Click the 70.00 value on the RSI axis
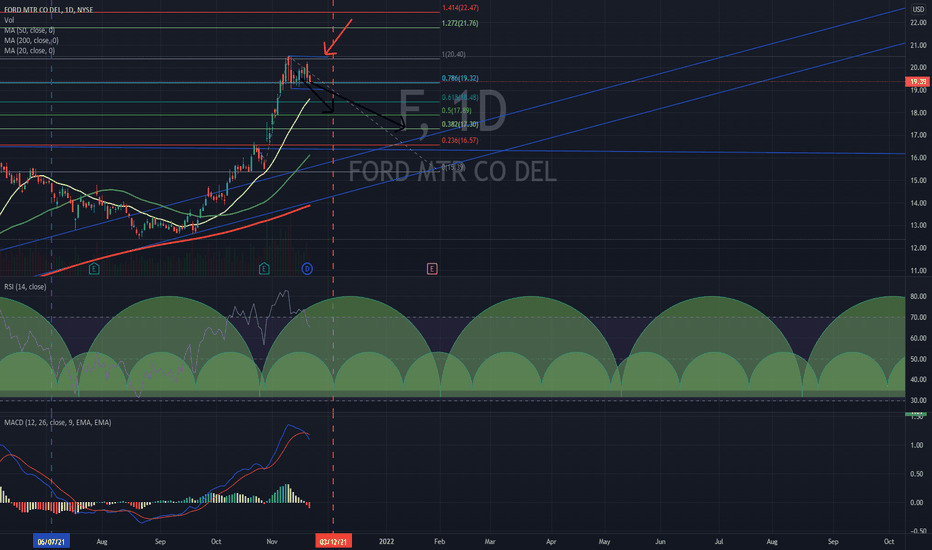The width and height of the screenshot is (932, 550). pos(918,318)
